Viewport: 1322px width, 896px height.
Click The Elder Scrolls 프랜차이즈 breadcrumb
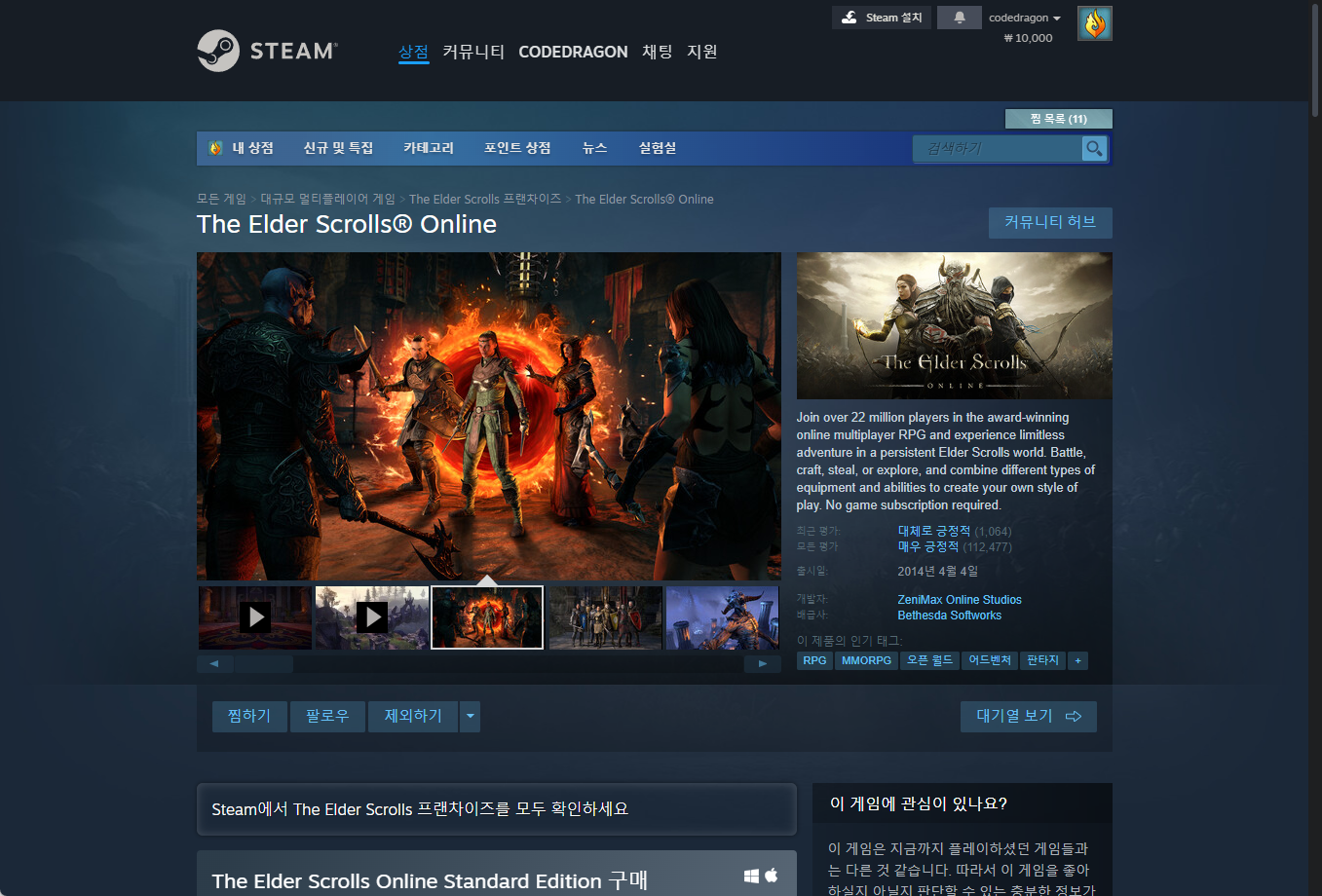pos(485,199)
